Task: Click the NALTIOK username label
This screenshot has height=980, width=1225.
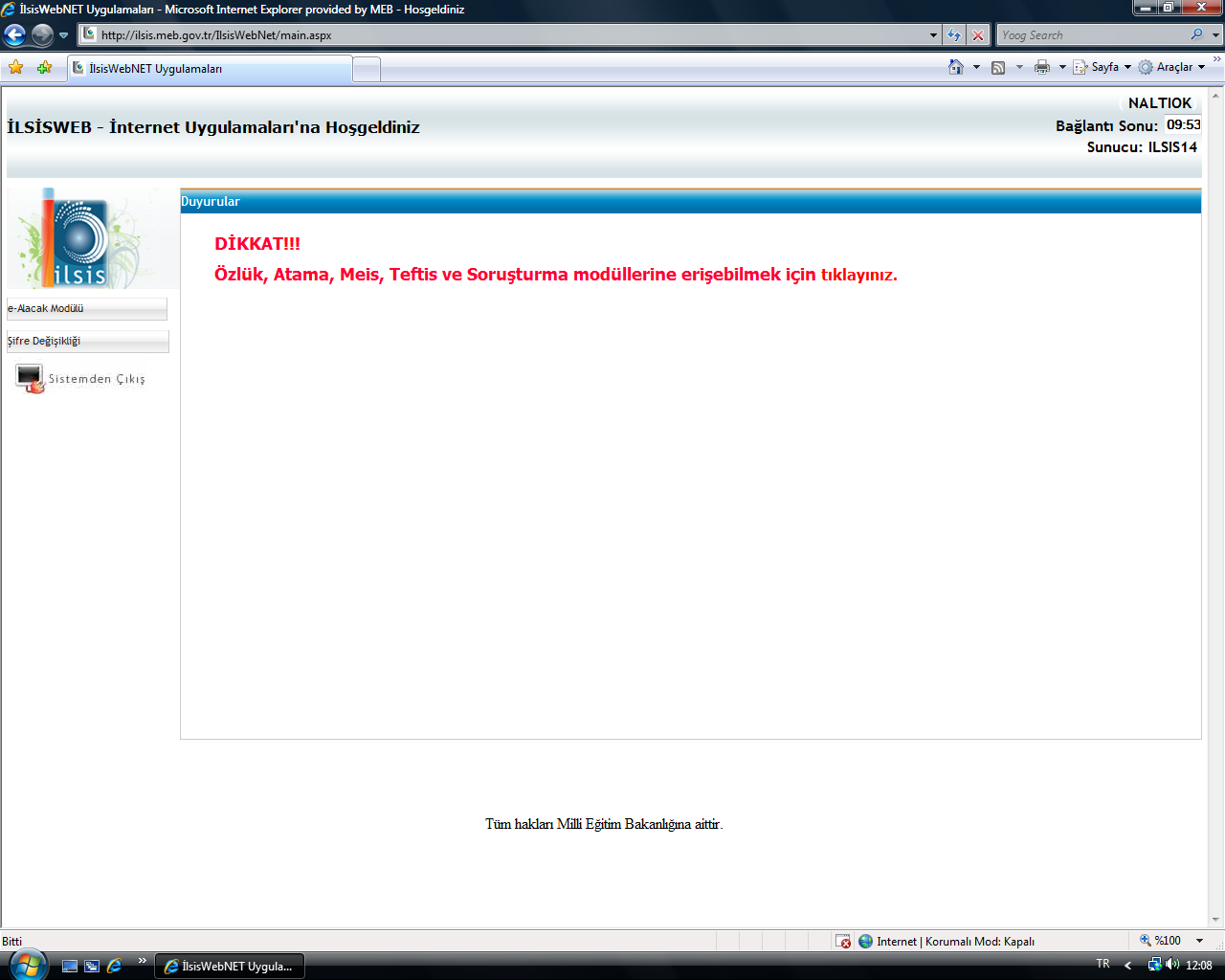Action: [x=1159, y=103]
